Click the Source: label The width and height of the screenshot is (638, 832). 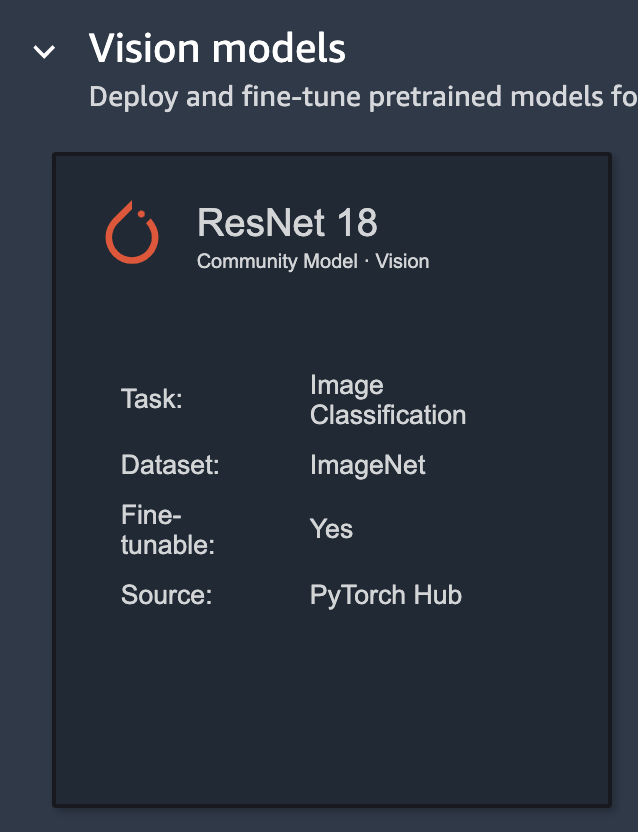pos(167,594)
